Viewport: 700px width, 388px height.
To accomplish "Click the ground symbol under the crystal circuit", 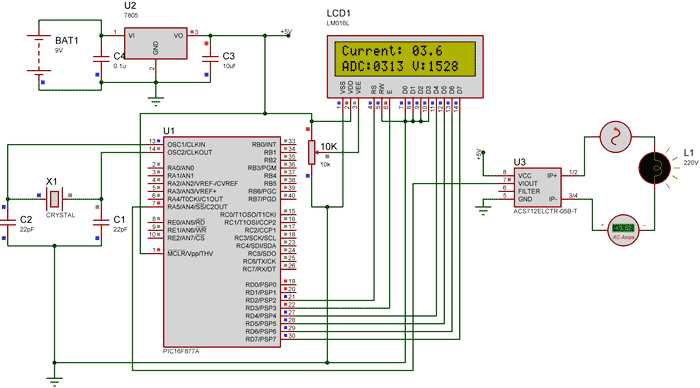I will click(54, 381).
